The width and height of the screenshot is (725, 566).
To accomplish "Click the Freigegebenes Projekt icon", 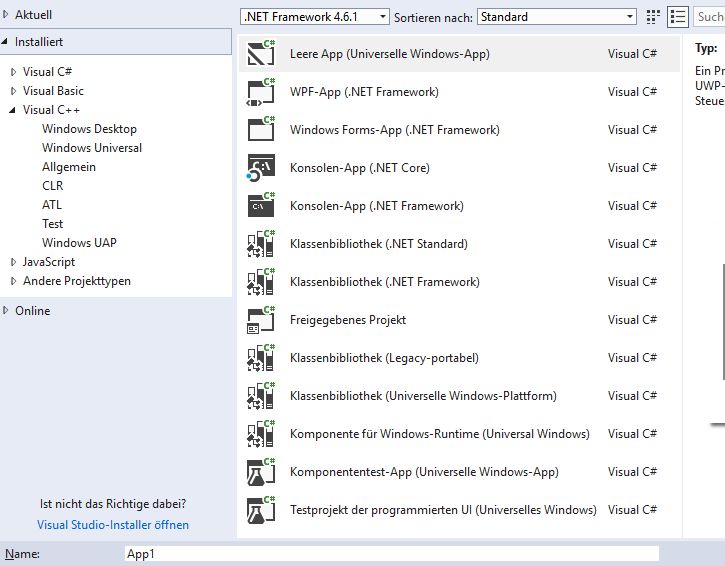I will 261,320.
